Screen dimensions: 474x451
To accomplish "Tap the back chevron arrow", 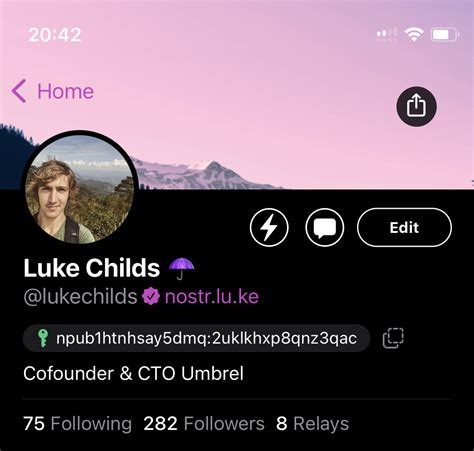I will (19, 91).
